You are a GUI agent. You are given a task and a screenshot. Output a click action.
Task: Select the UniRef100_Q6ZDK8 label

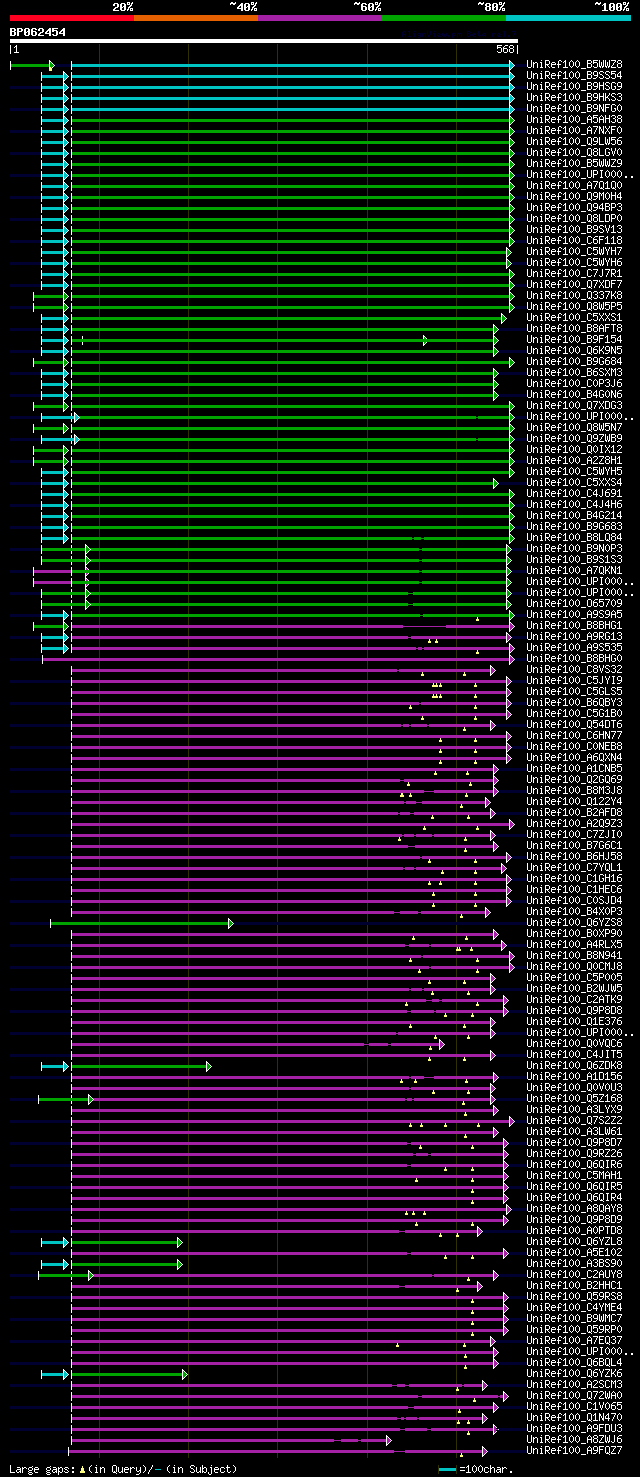[x=574, y=1065]
